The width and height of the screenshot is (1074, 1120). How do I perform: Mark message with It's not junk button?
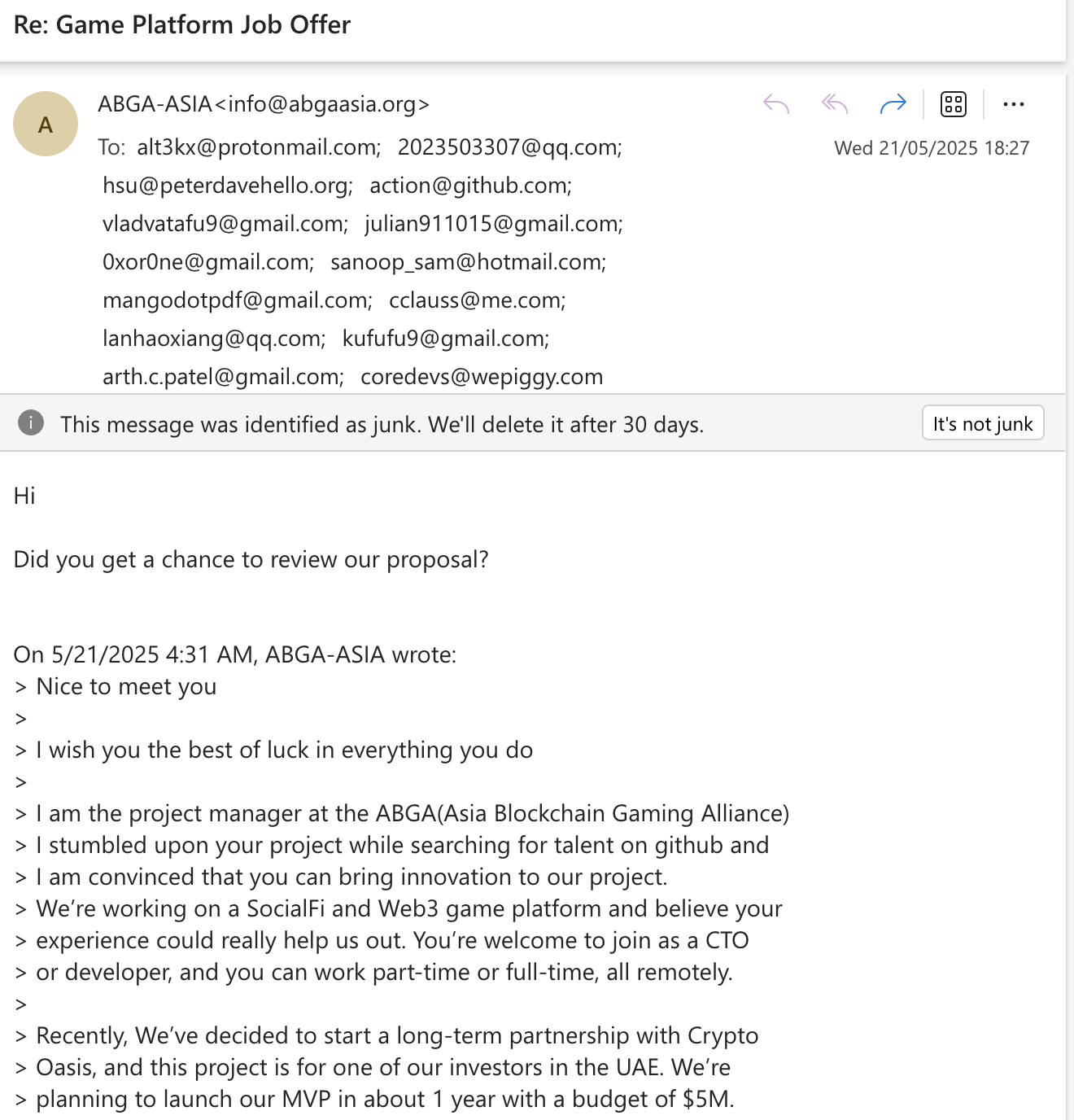tap(982, 423)
